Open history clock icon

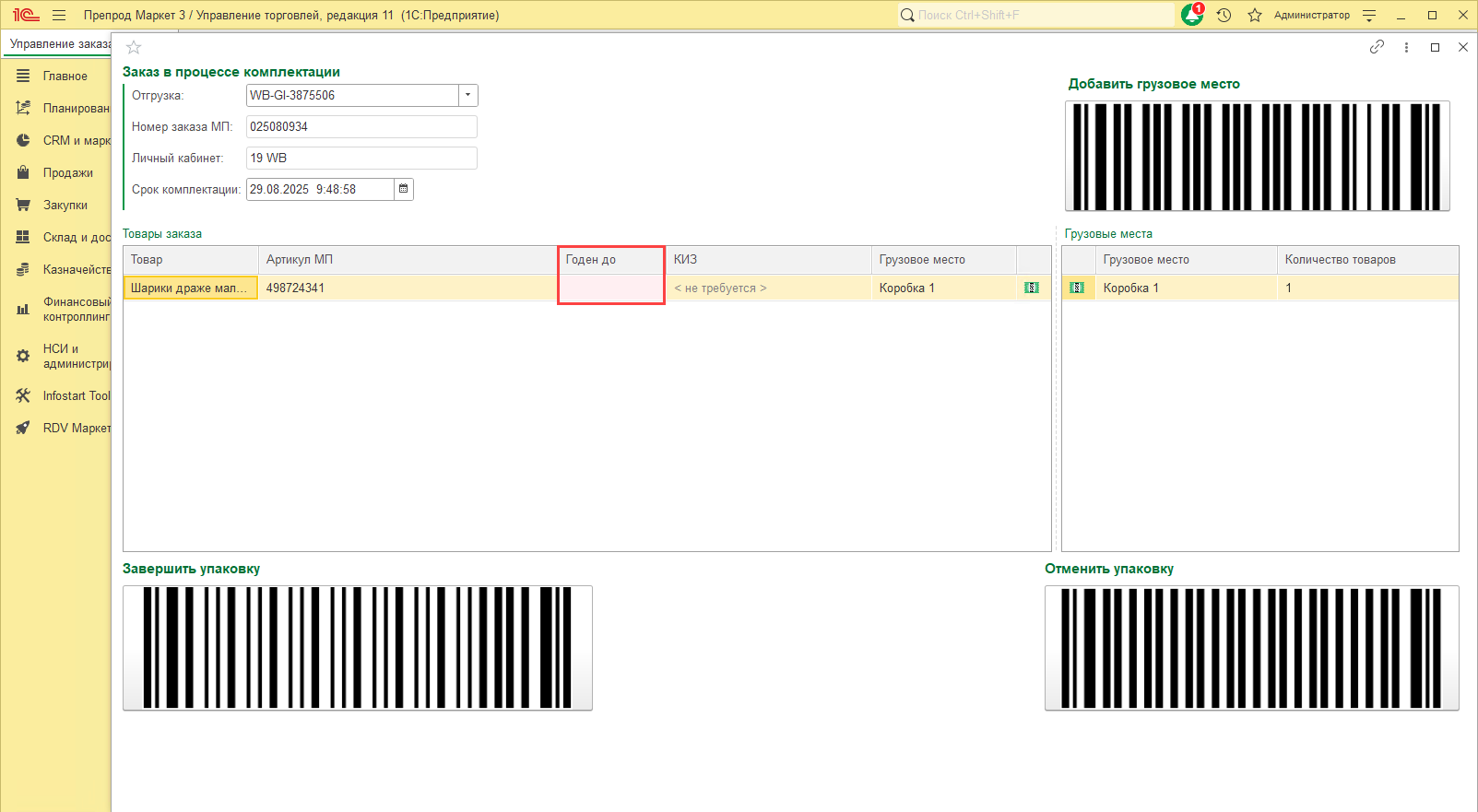[1224, 15]
